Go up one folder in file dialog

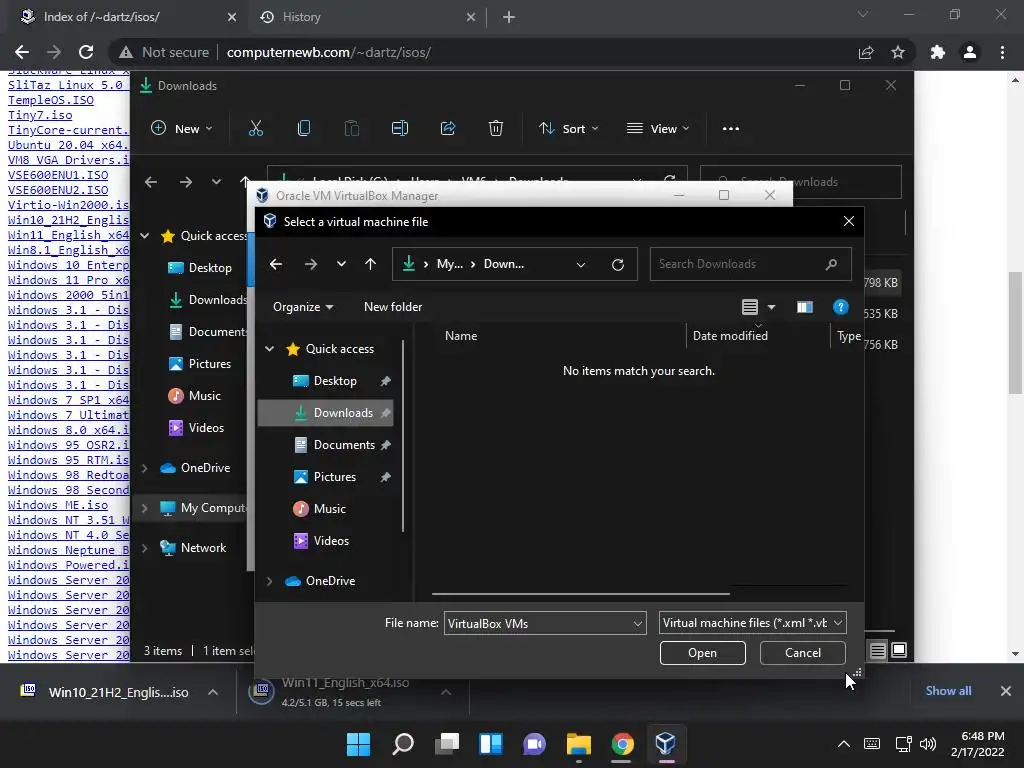pyautogui.click(x=370, y=264)
